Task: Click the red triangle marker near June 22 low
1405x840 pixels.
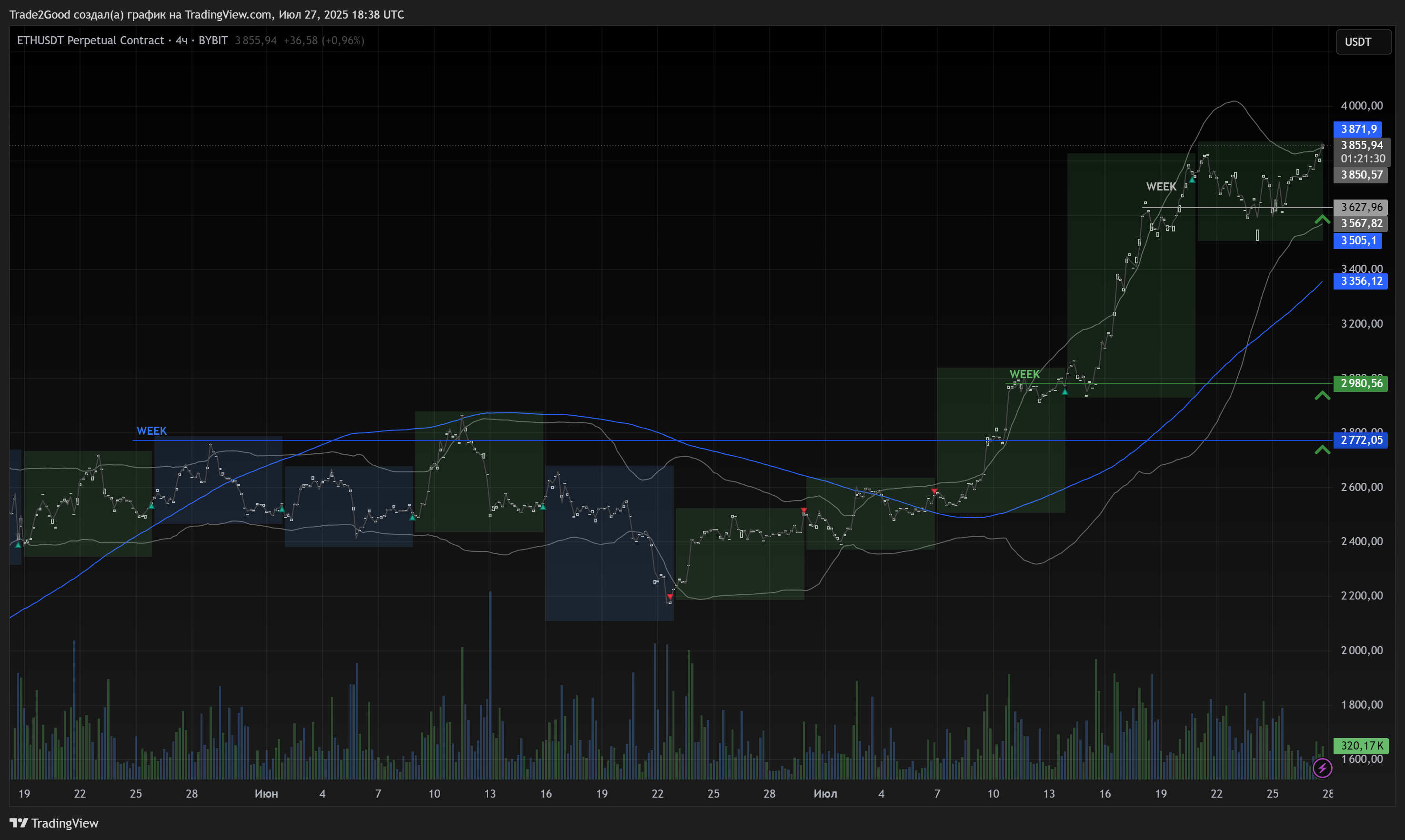Action: click(670, 597)
